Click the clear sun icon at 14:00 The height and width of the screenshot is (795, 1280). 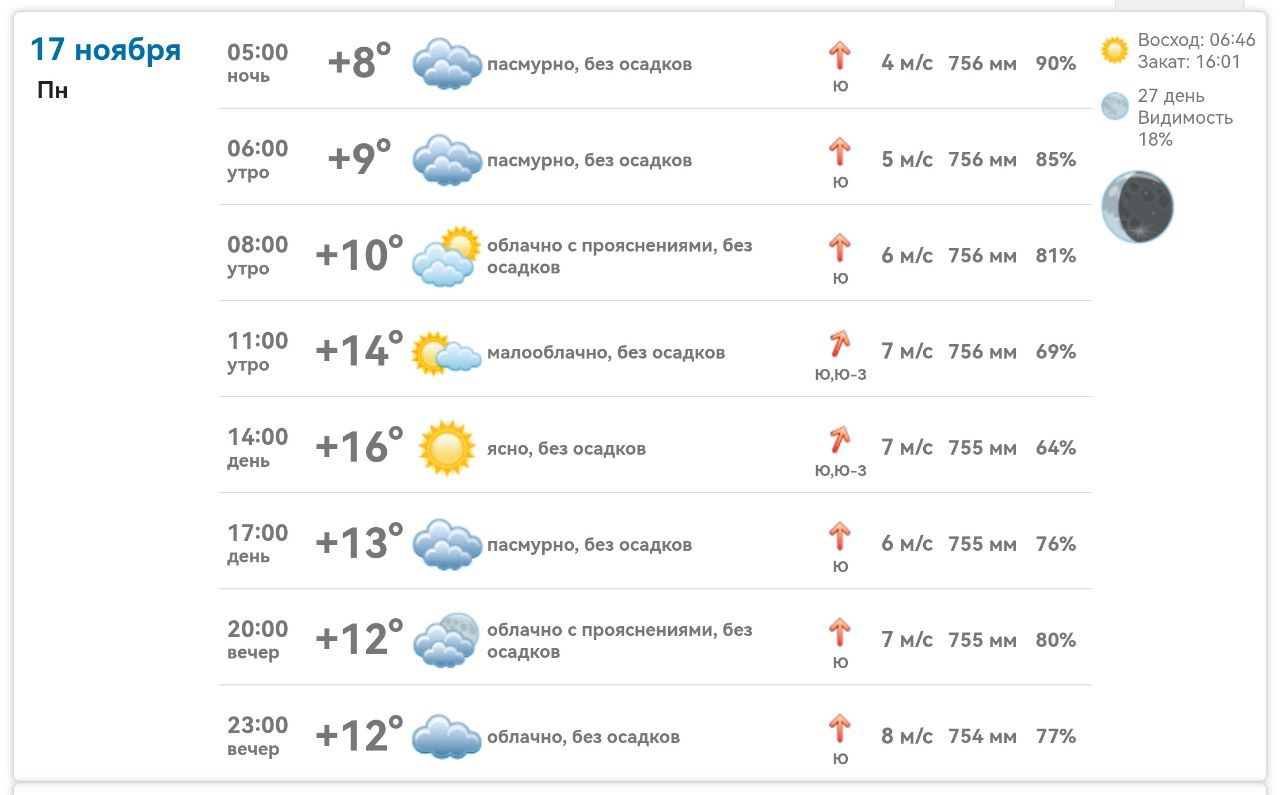click(446, 448)
